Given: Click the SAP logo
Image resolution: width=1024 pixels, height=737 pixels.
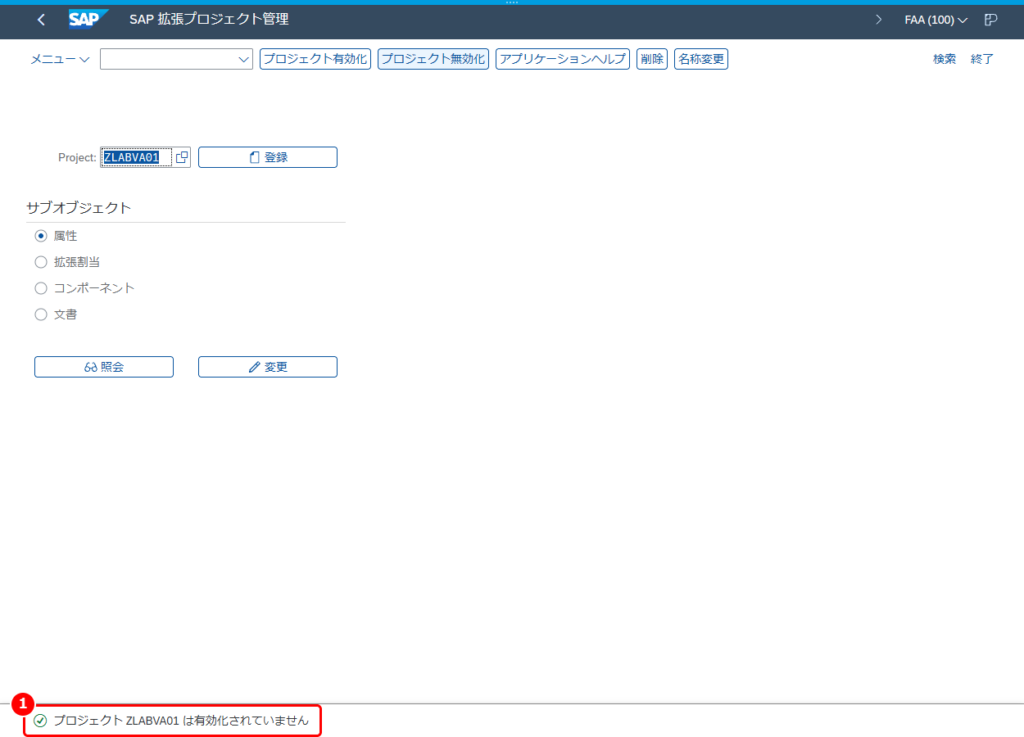Looking at the screenshot, I should (x=88, y=20).
